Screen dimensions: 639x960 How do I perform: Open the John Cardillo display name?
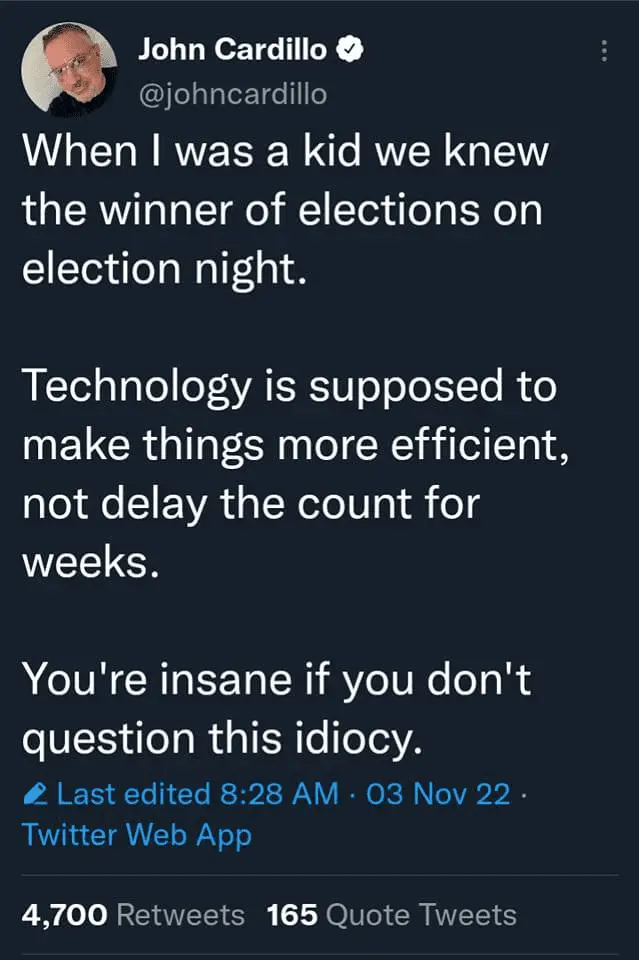pyautogui.click(x=234, y=50)
